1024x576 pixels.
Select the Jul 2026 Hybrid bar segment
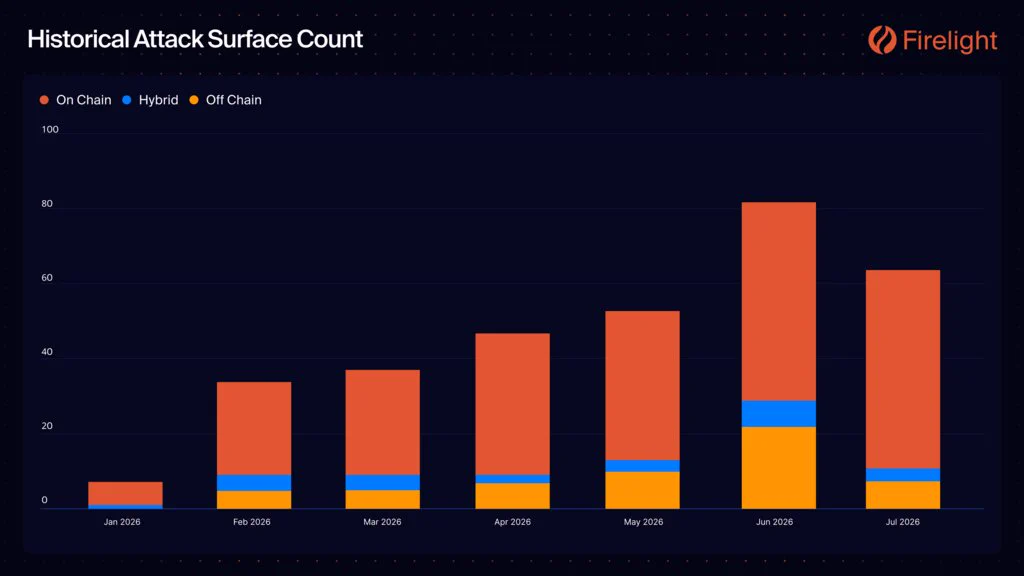(903, 475)
